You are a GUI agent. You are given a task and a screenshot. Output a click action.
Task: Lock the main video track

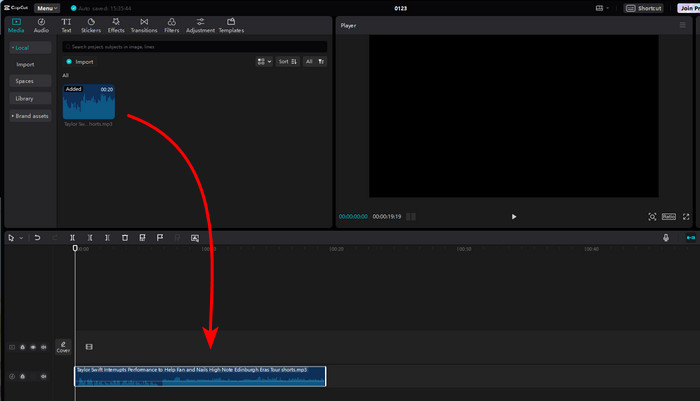(x=22, y=347)
